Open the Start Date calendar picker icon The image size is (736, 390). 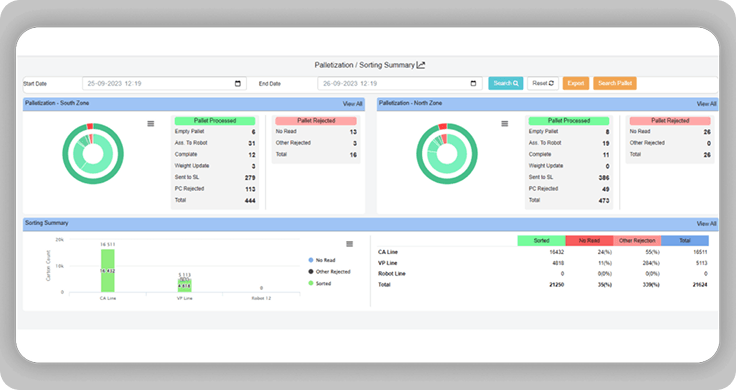coord(238,84)
